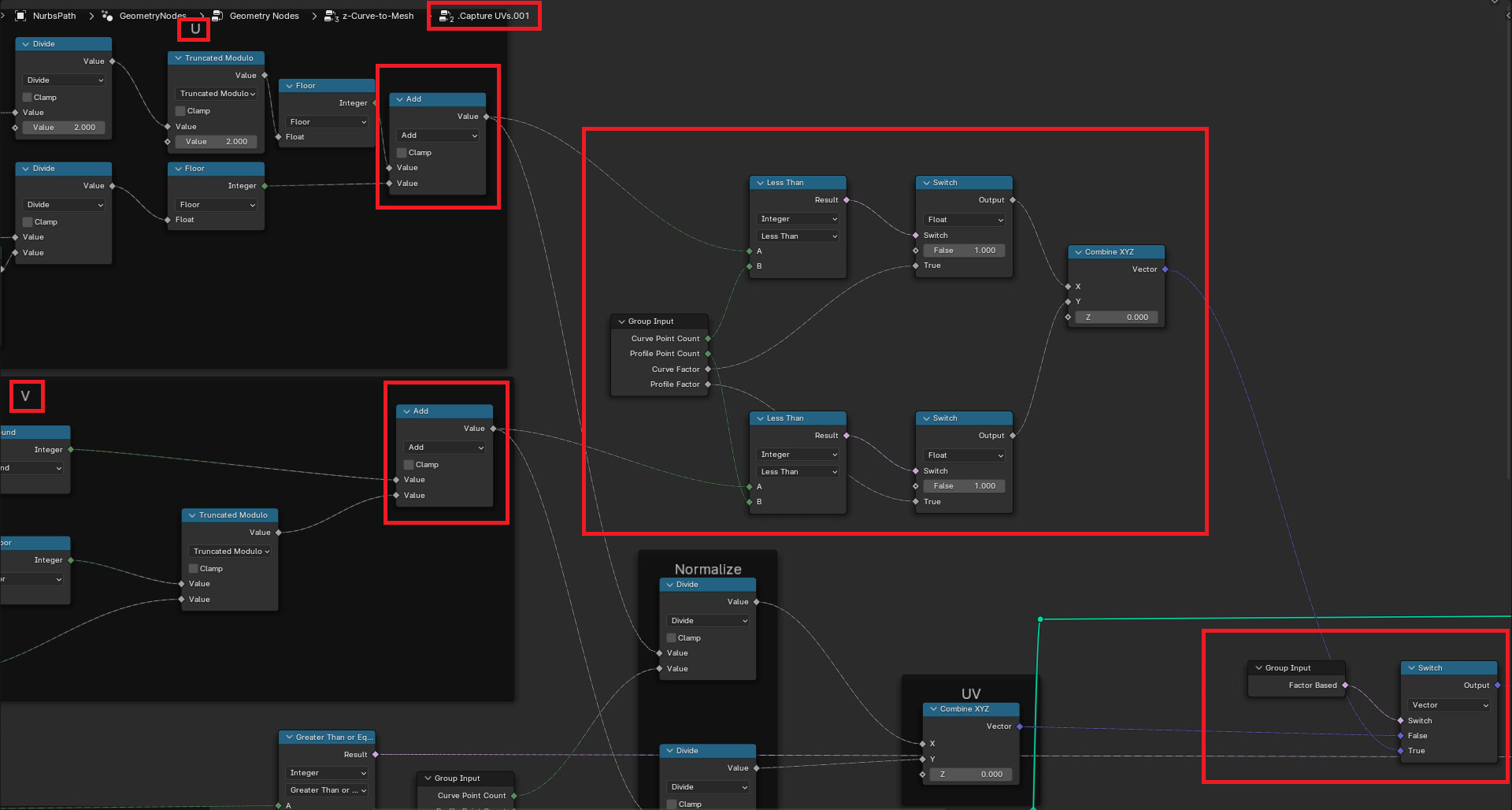
Task: Toggle Clamp checkbox in U frame Add node
Action: point(402,153)
